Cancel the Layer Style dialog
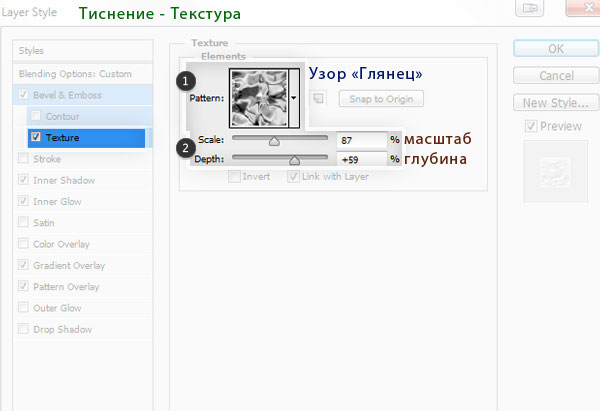This screenshot has width=600, height=411. point(556,75)
